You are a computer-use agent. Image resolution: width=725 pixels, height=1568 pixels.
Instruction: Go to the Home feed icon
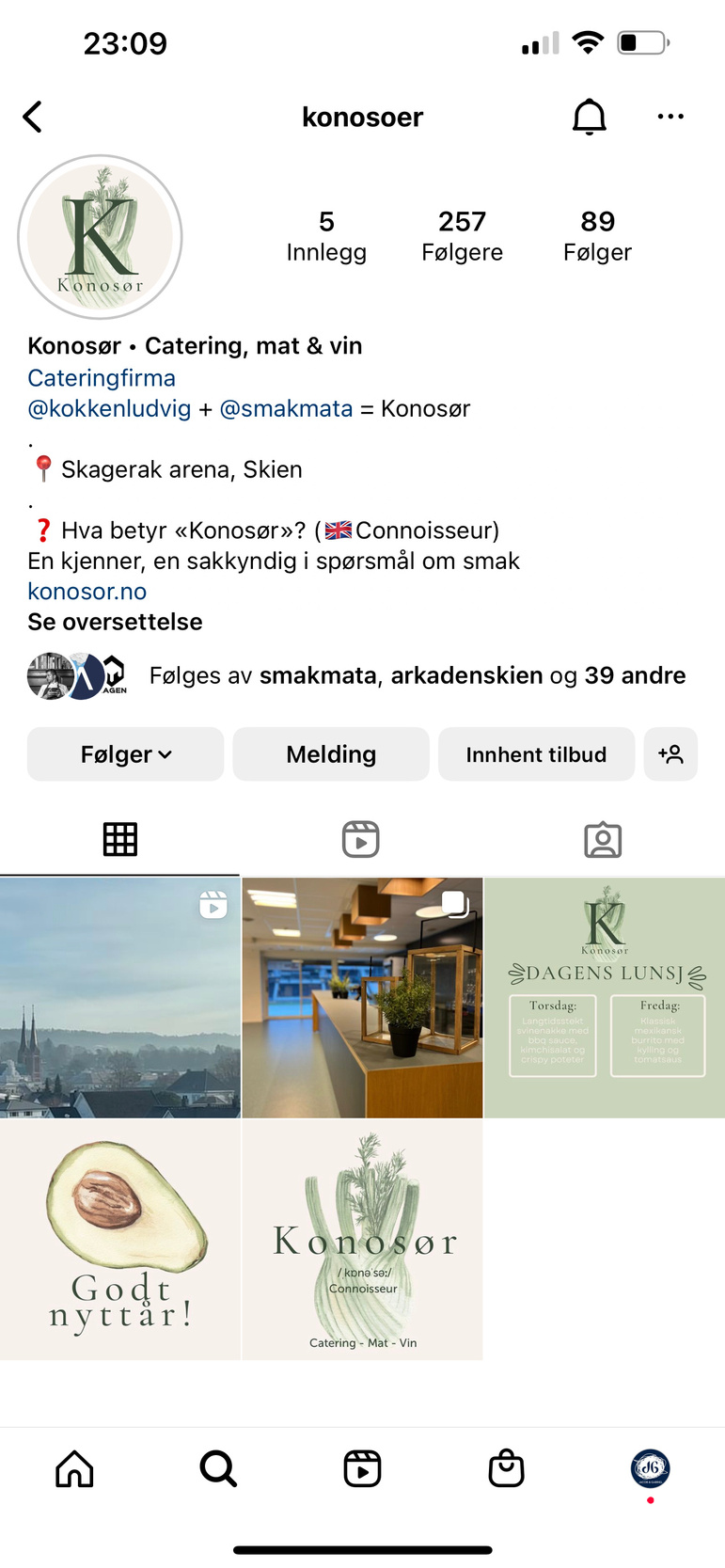click(74, 1468)
